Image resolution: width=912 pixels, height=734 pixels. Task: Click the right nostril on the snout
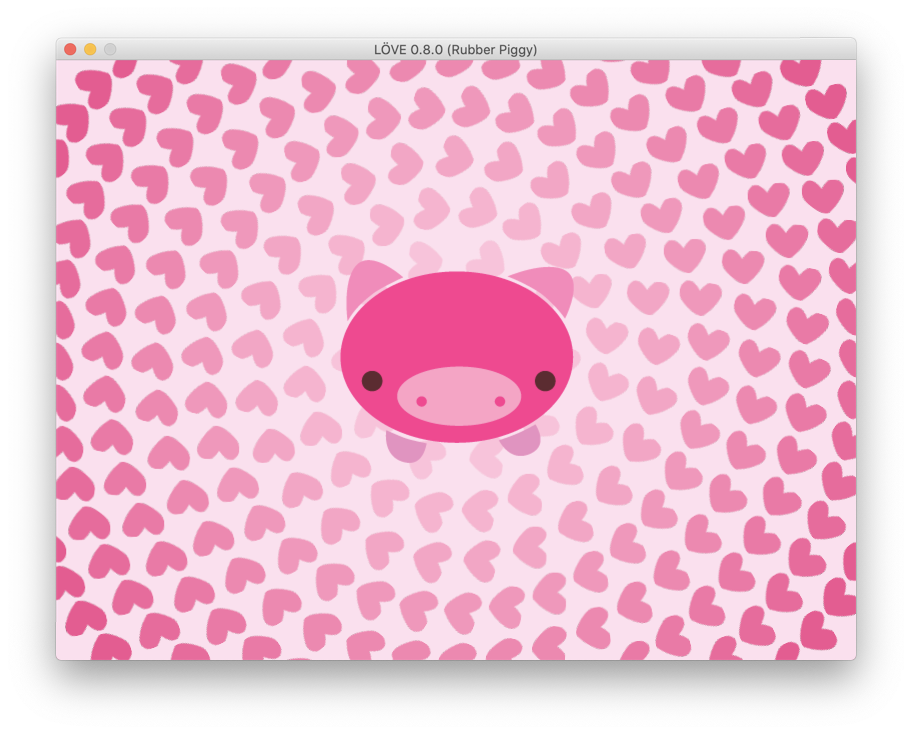coord(500,401)
